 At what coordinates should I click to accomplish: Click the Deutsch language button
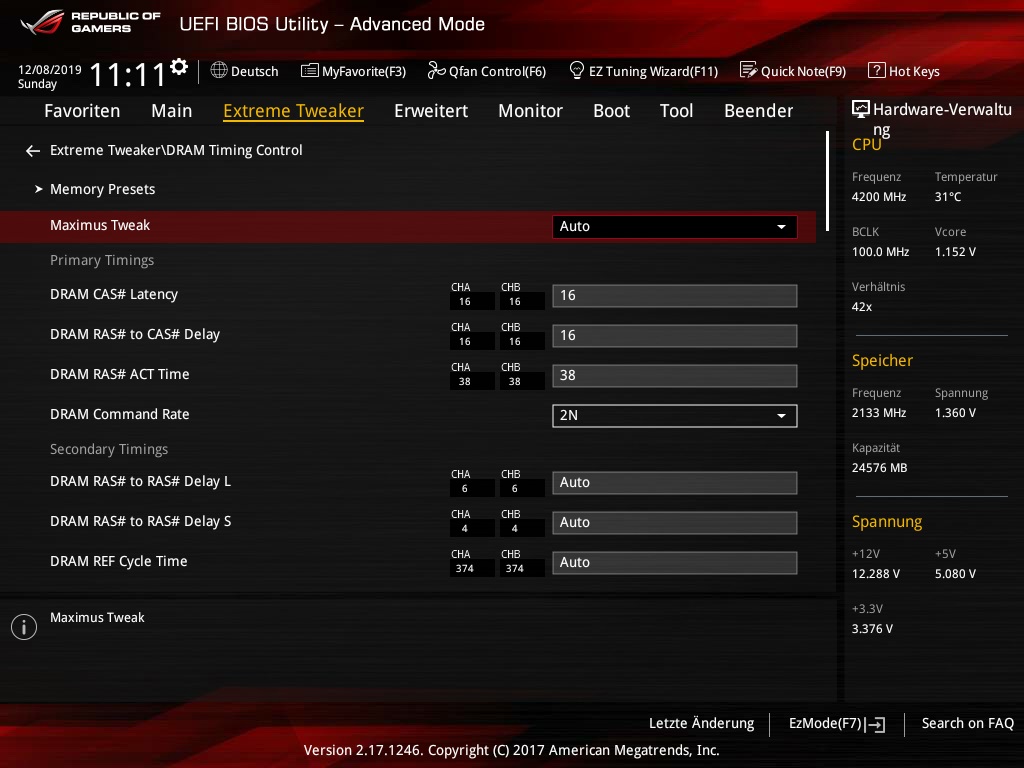pyautogui.click(x=244, y=71)
